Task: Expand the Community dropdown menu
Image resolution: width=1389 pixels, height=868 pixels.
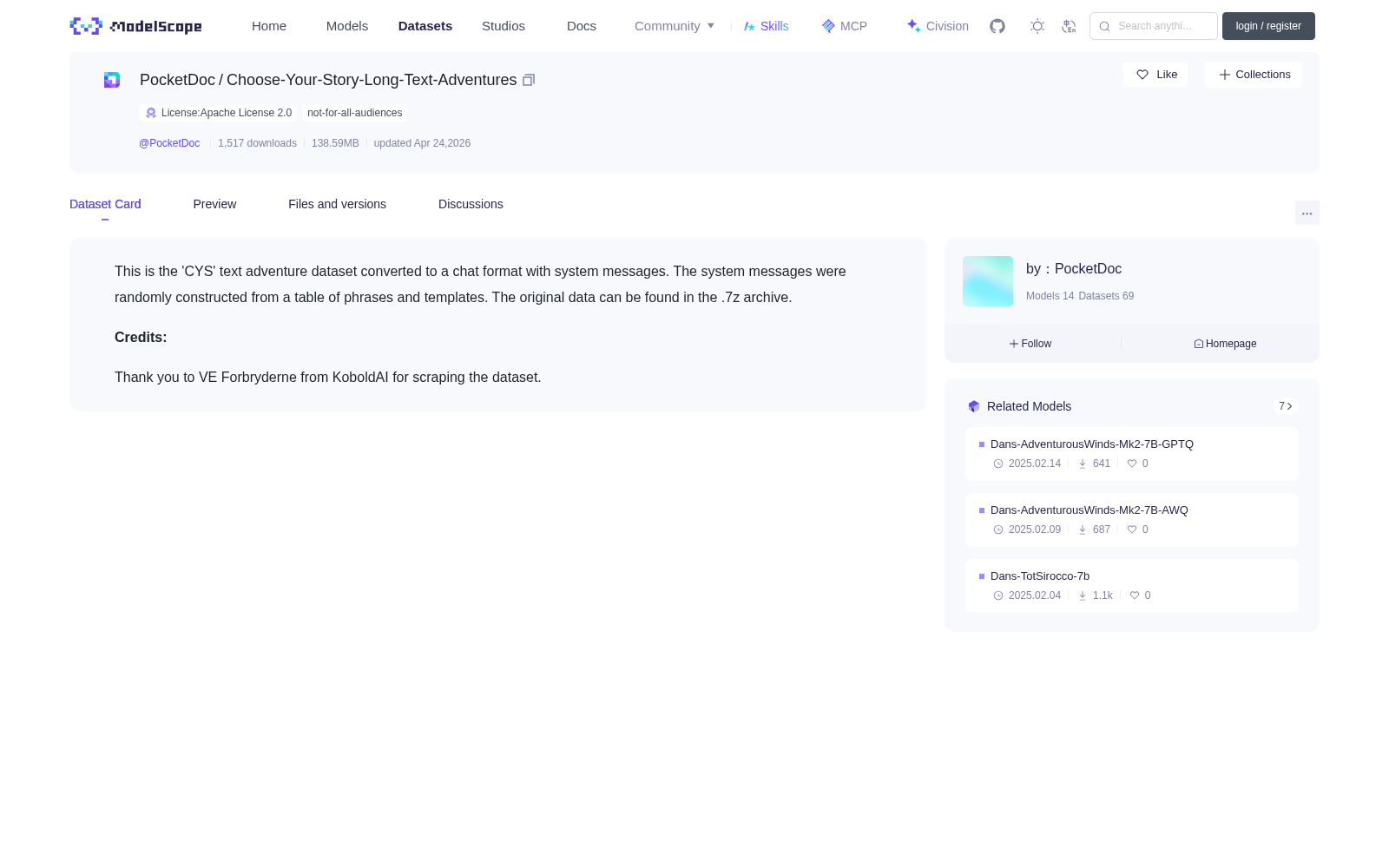Action: 675,26
